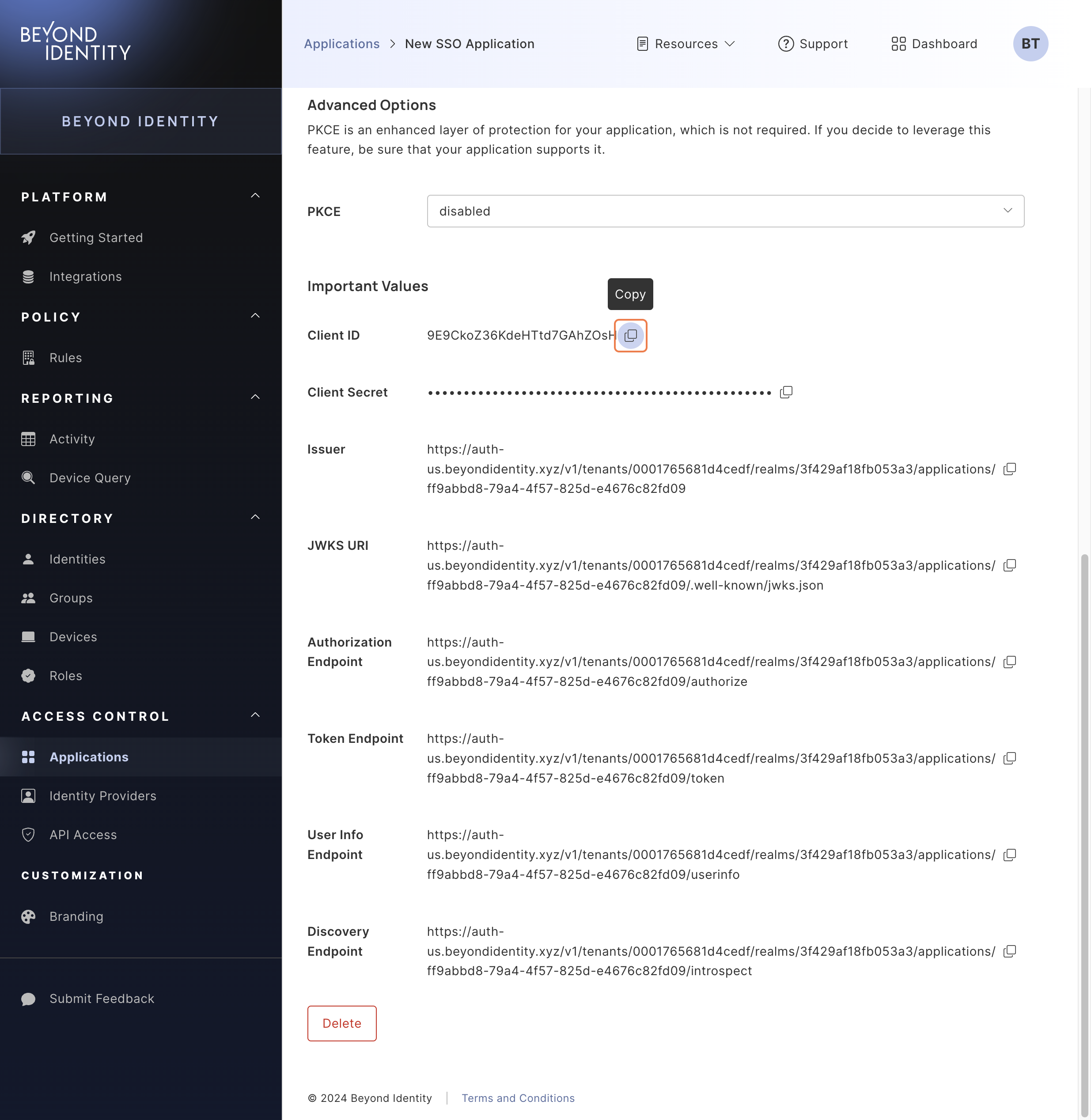Click the Branding palette icon
Viewport: 1091px width, 1120px height.
pyautogui.click(x=28, y=916)
